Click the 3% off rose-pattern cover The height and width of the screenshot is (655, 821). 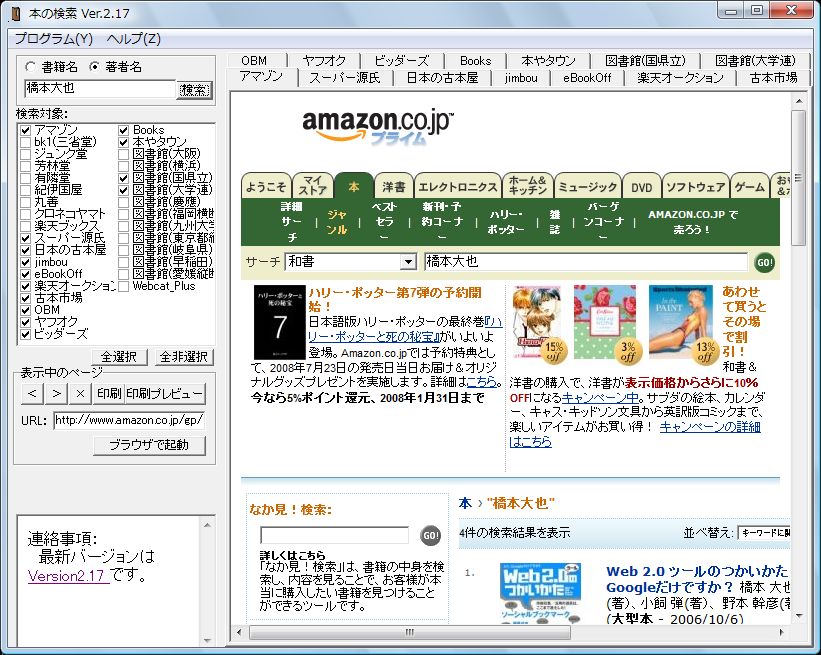point(605,321)
